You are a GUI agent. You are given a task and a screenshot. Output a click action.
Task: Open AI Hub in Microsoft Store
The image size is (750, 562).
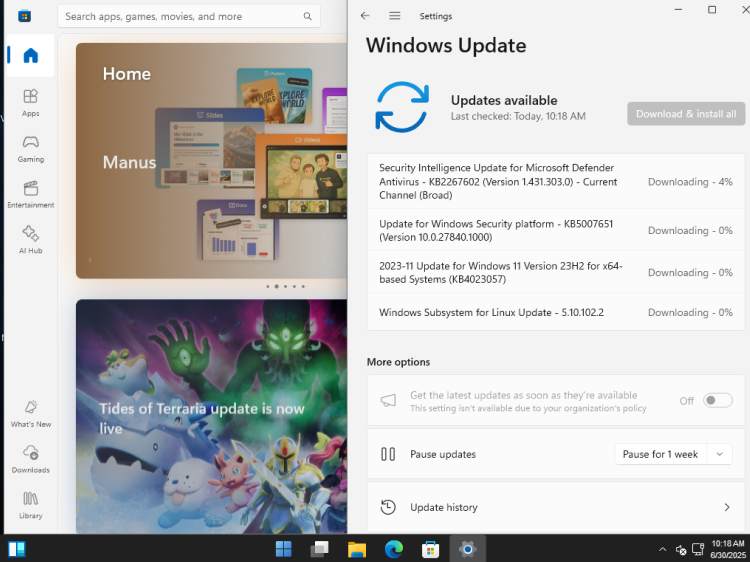coord(31,240)
